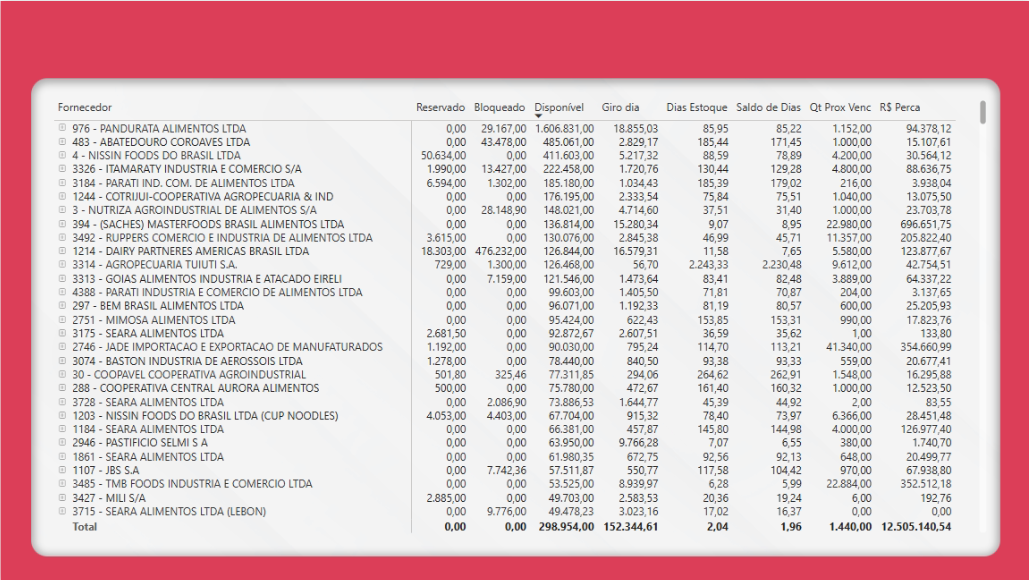
Task: Expand the 1861 - SEARA ALIMENTOS LTDA row
Action: coord(62,456)
